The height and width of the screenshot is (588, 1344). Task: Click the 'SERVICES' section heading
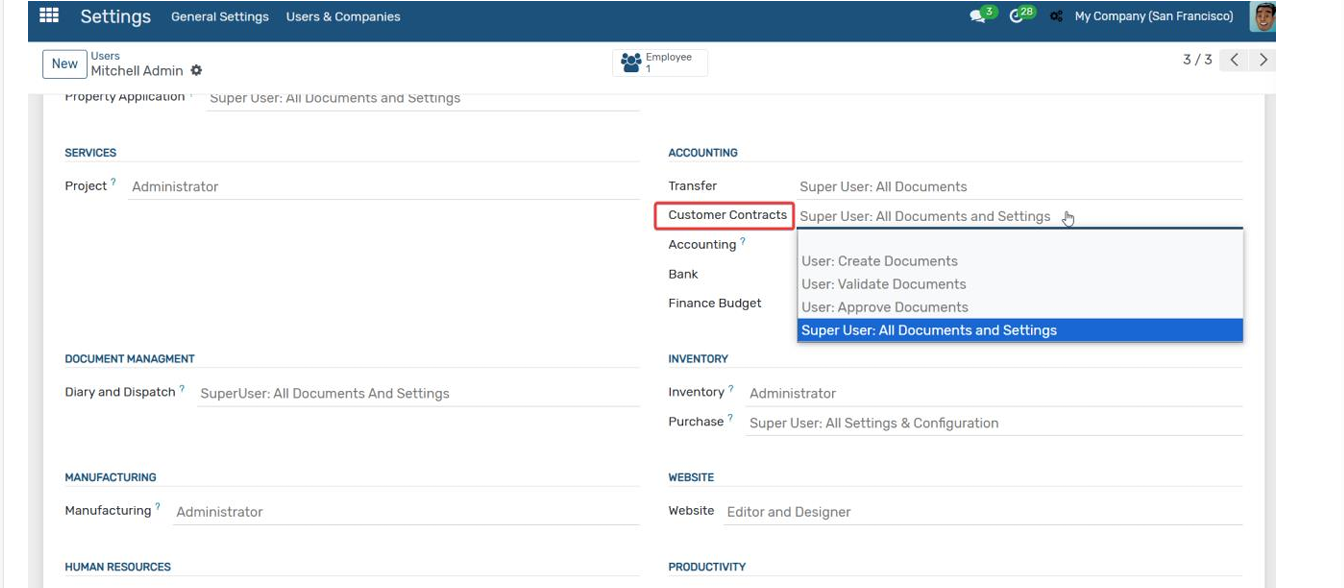tap(91, 153)
